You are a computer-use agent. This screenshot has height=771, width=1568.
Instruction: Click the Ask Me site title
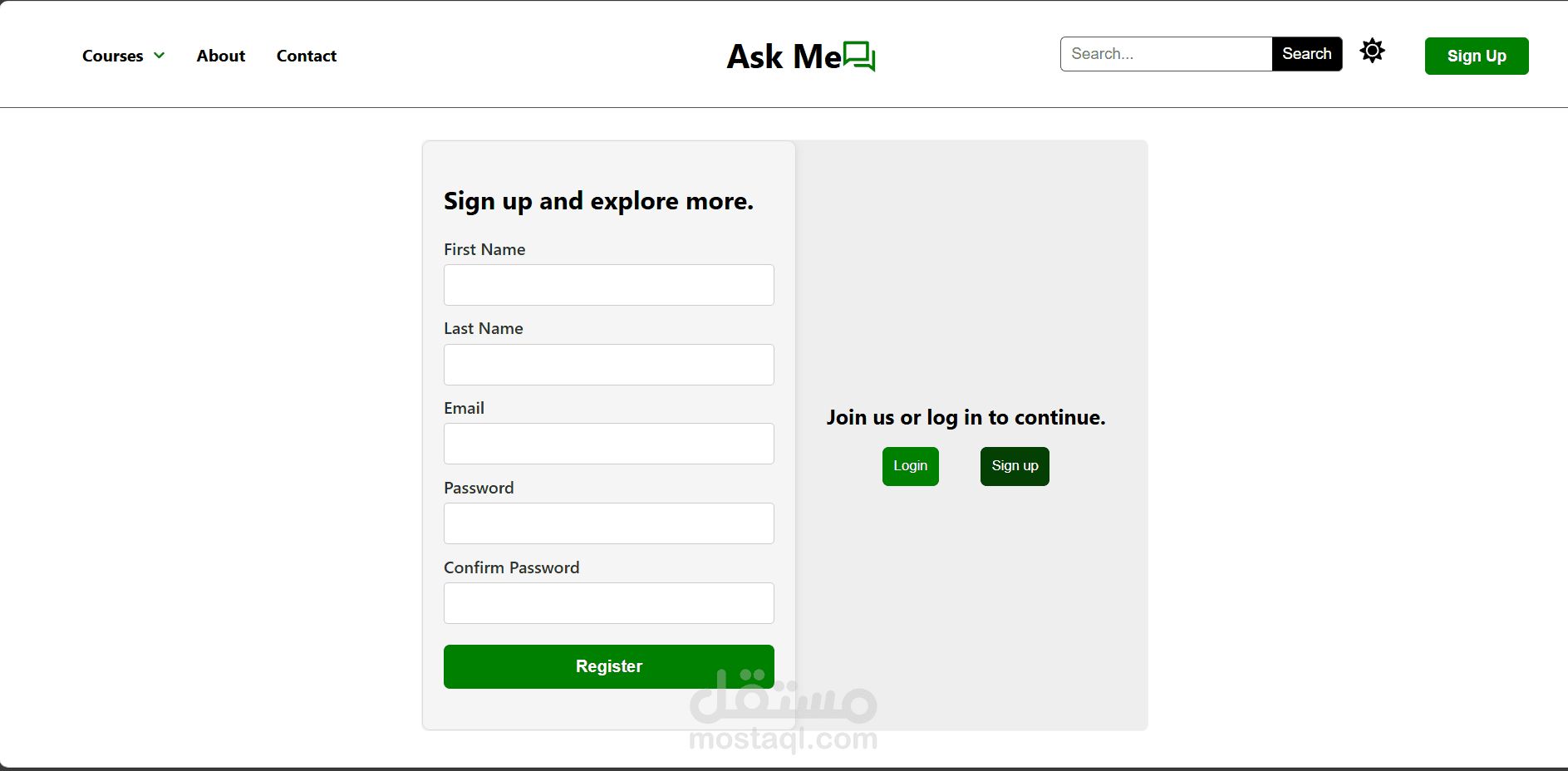pos(784,56)
